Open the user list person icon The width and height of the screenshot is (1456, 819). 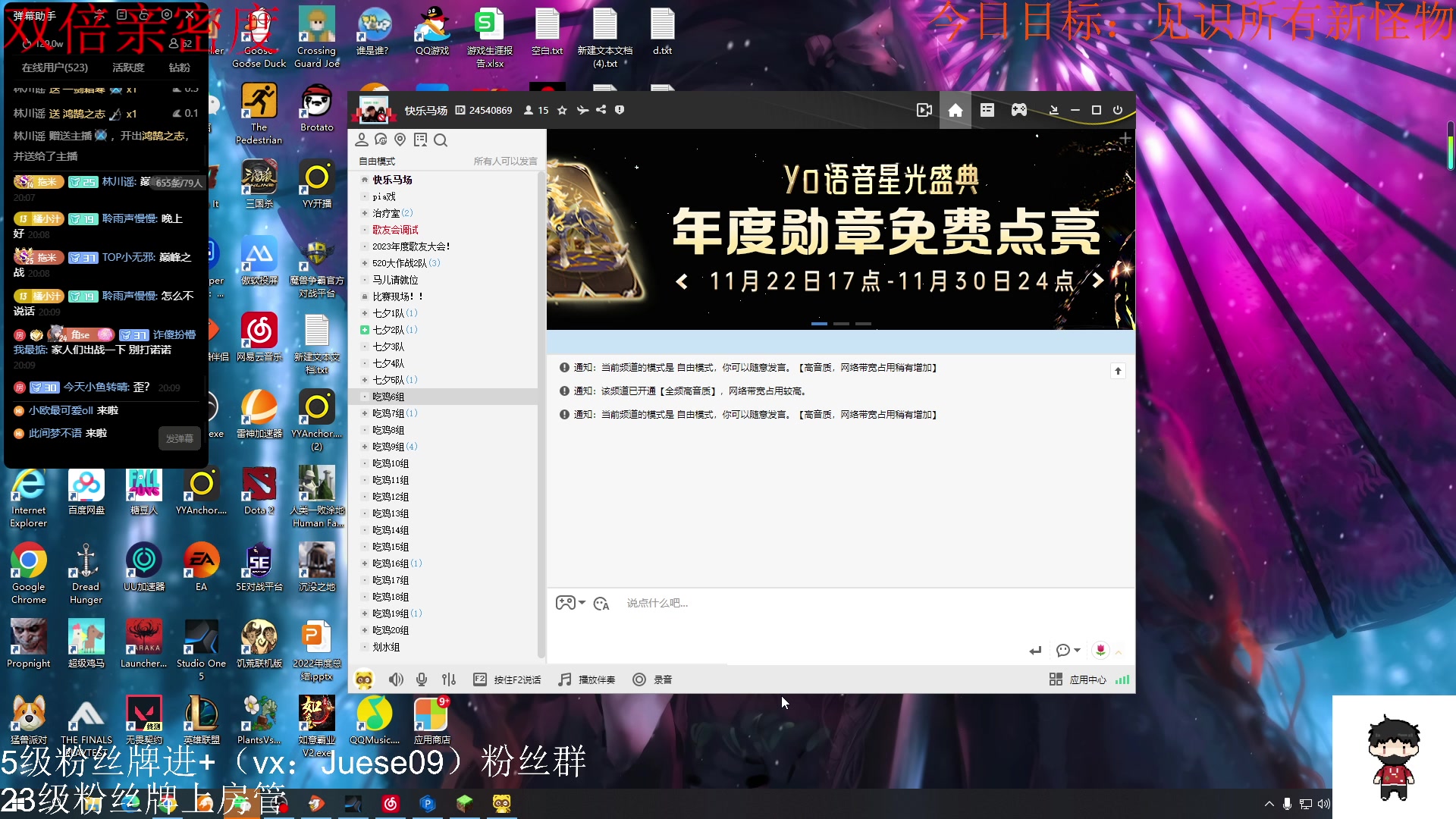click(362, 140)
